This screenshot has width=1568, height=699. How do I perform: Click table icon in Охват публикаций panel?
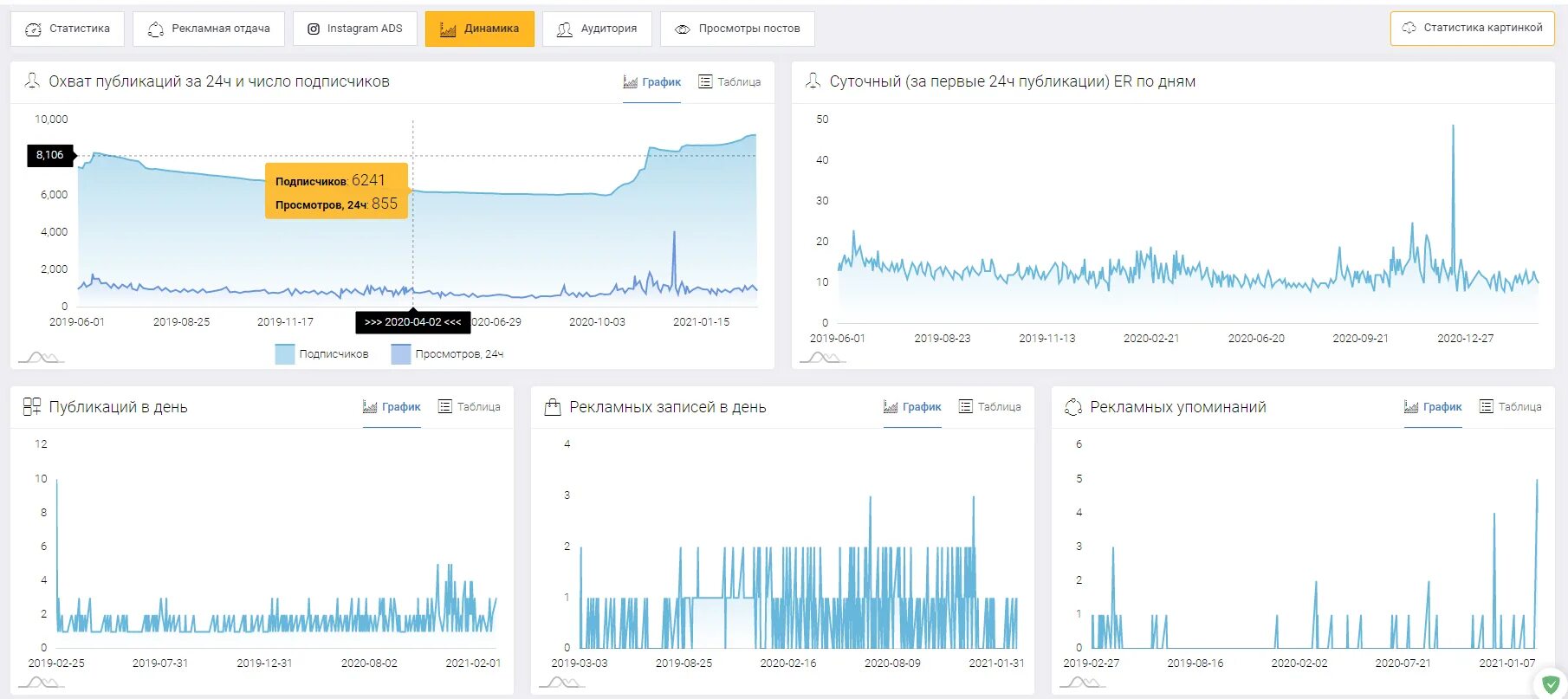705,81
